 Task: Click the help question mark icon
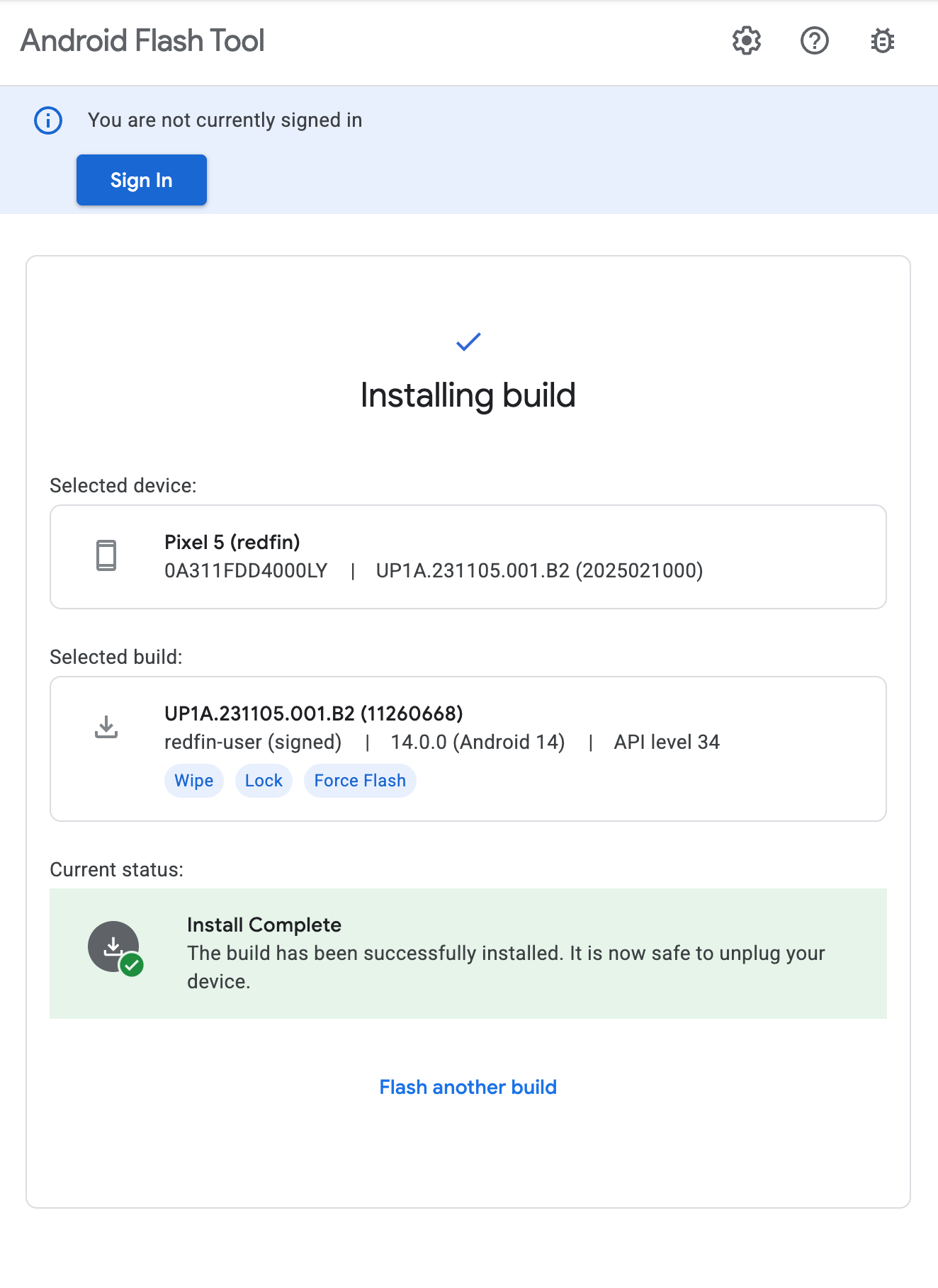pos(815,41)
